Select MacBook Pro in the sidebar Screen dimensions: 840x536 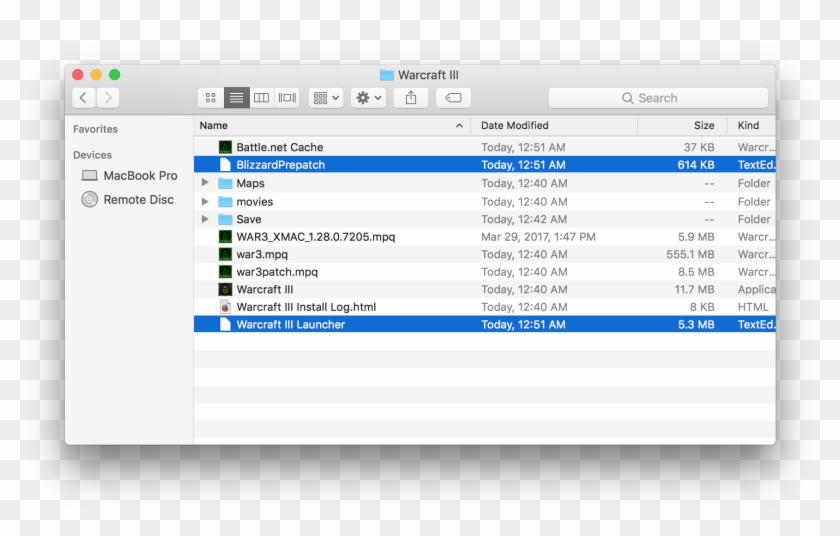pos(129,176)
